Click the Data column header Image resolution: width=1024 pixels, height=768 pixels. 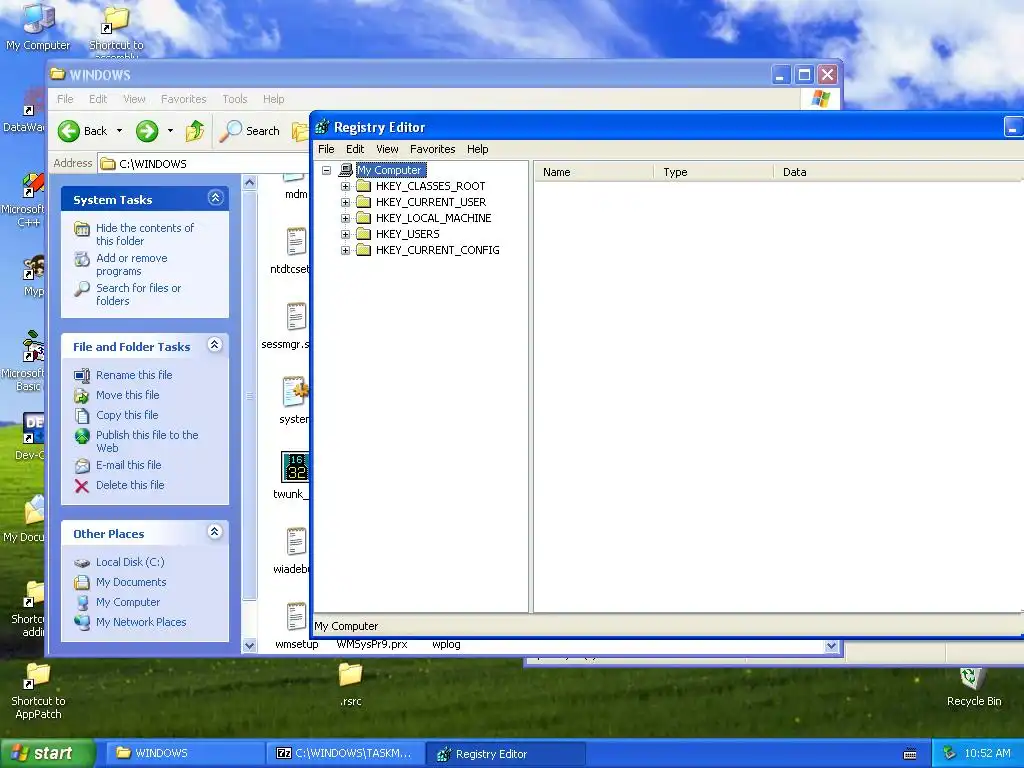click(898, 172)
